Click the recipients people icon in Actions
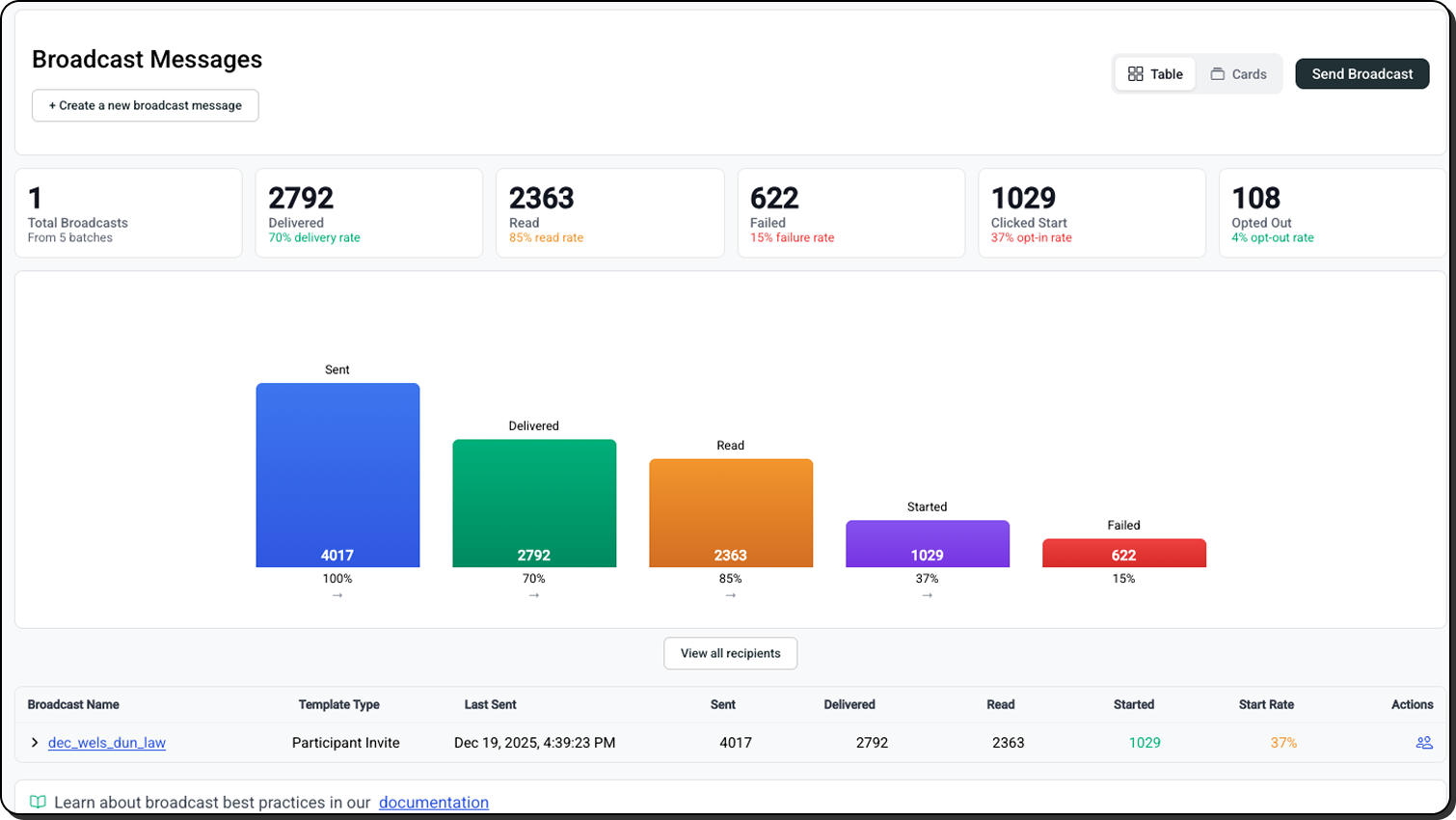Image resolution: width=1456 pixels, height=820 pixels. pos(1423,743)
